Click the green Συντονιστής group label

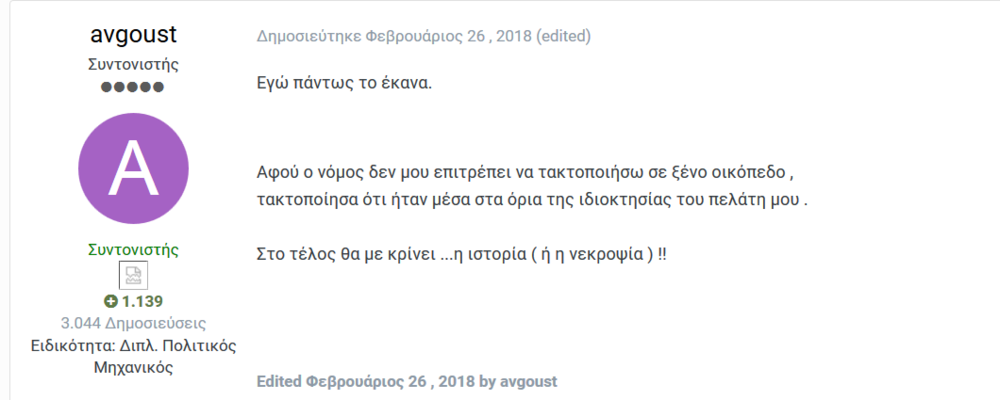pyautogui.click(x=134, y=249)
